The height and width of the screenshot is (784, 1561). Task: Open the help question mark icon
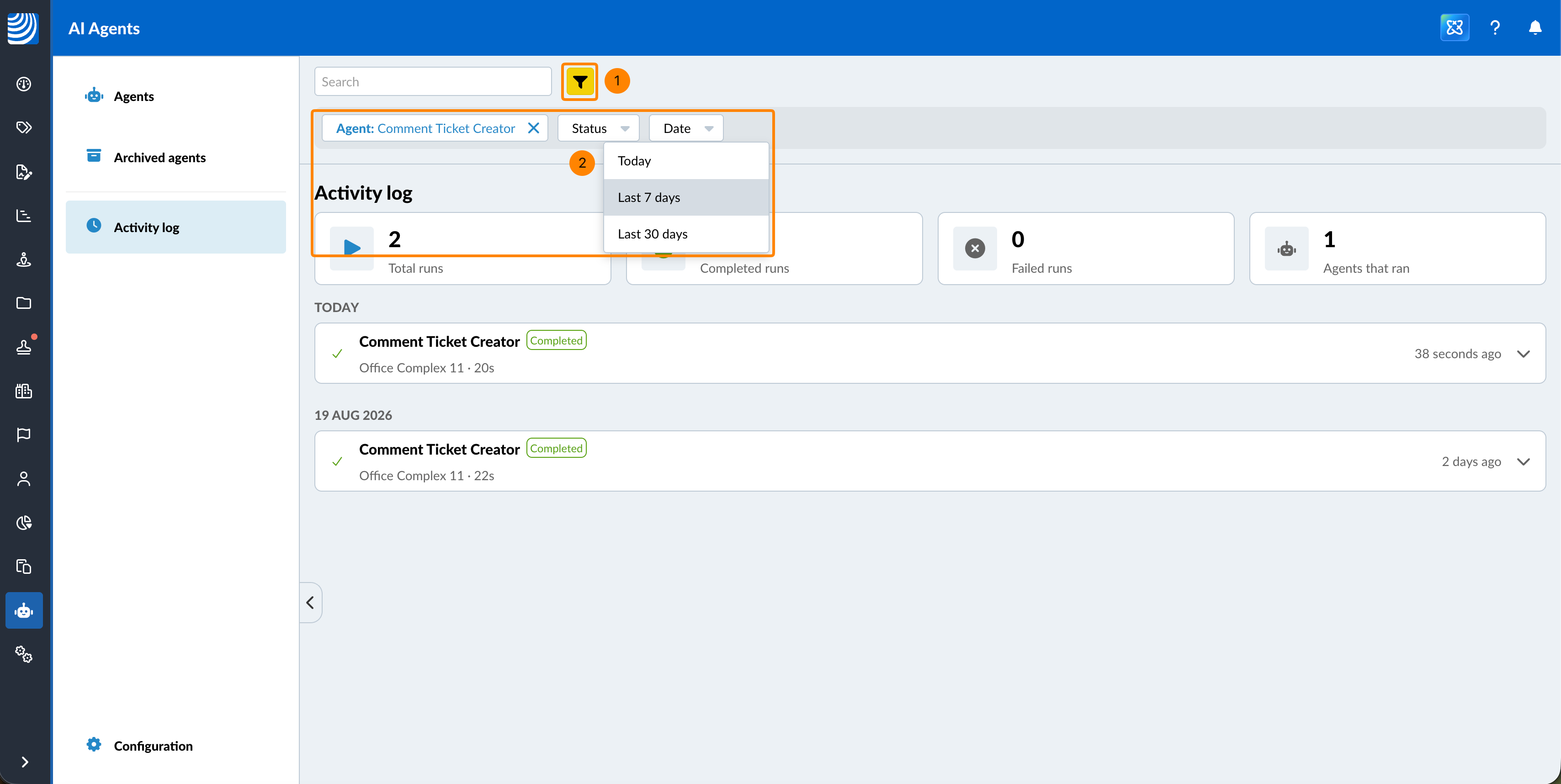point(1495,27)
